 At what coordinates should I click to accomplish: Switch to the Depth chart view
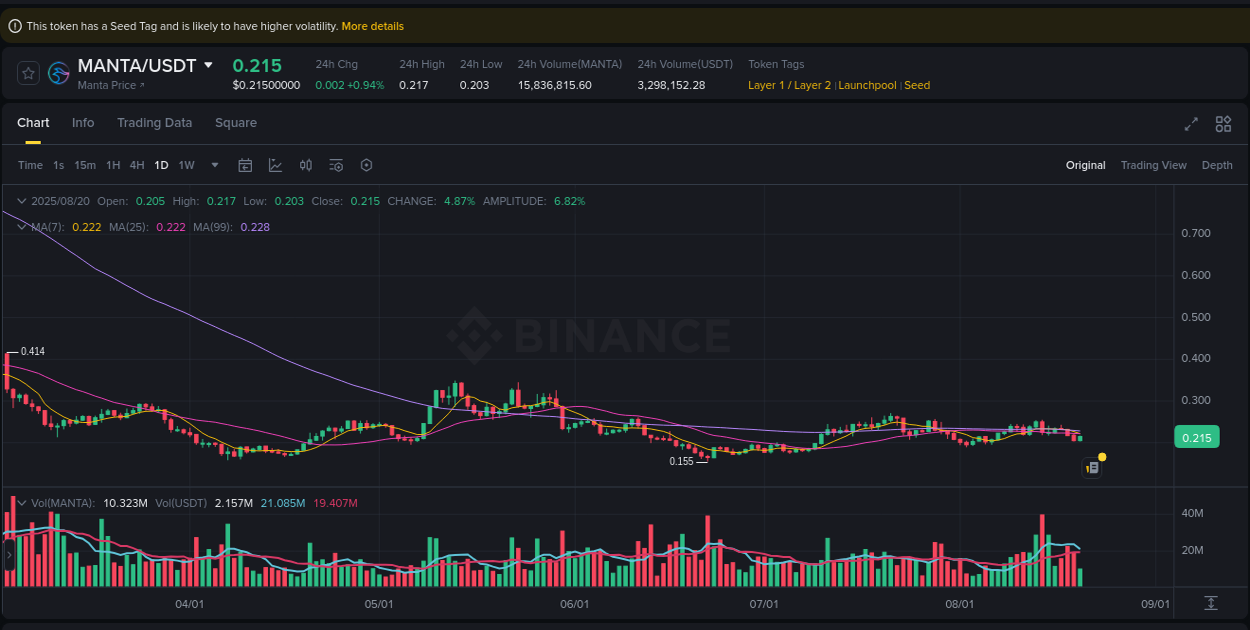(1217, 164)
